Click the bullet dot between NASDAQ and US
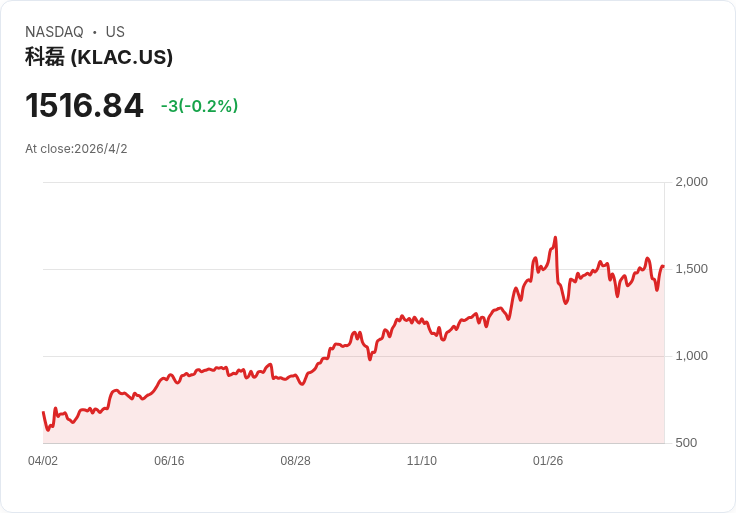The height and width of the screenshot is (513, 736). [94, 32]
